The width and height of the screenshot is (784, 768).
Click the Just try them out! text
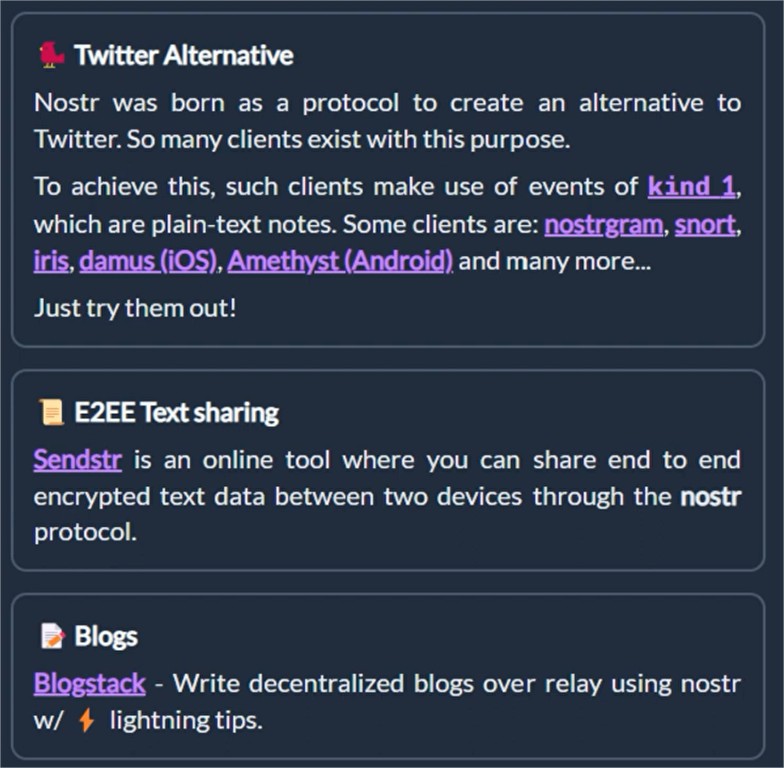click(135, 308)
